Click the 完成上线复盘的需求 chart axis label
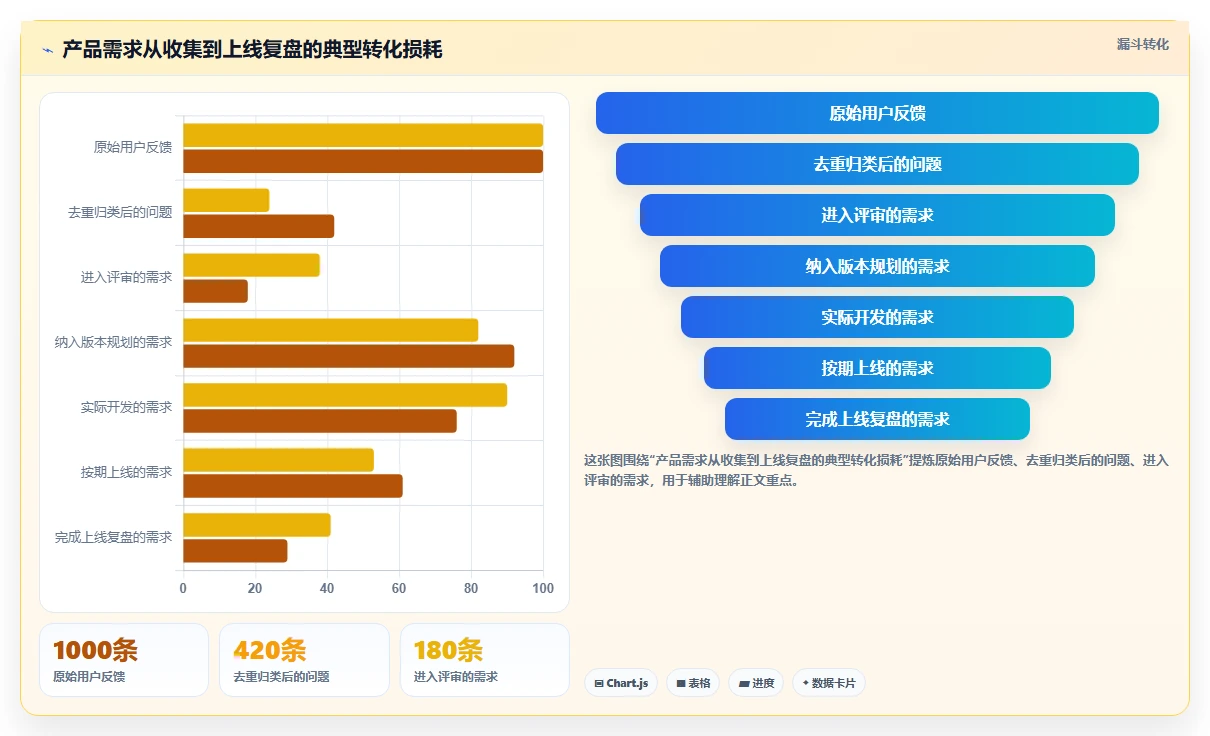 coord(113,537)
